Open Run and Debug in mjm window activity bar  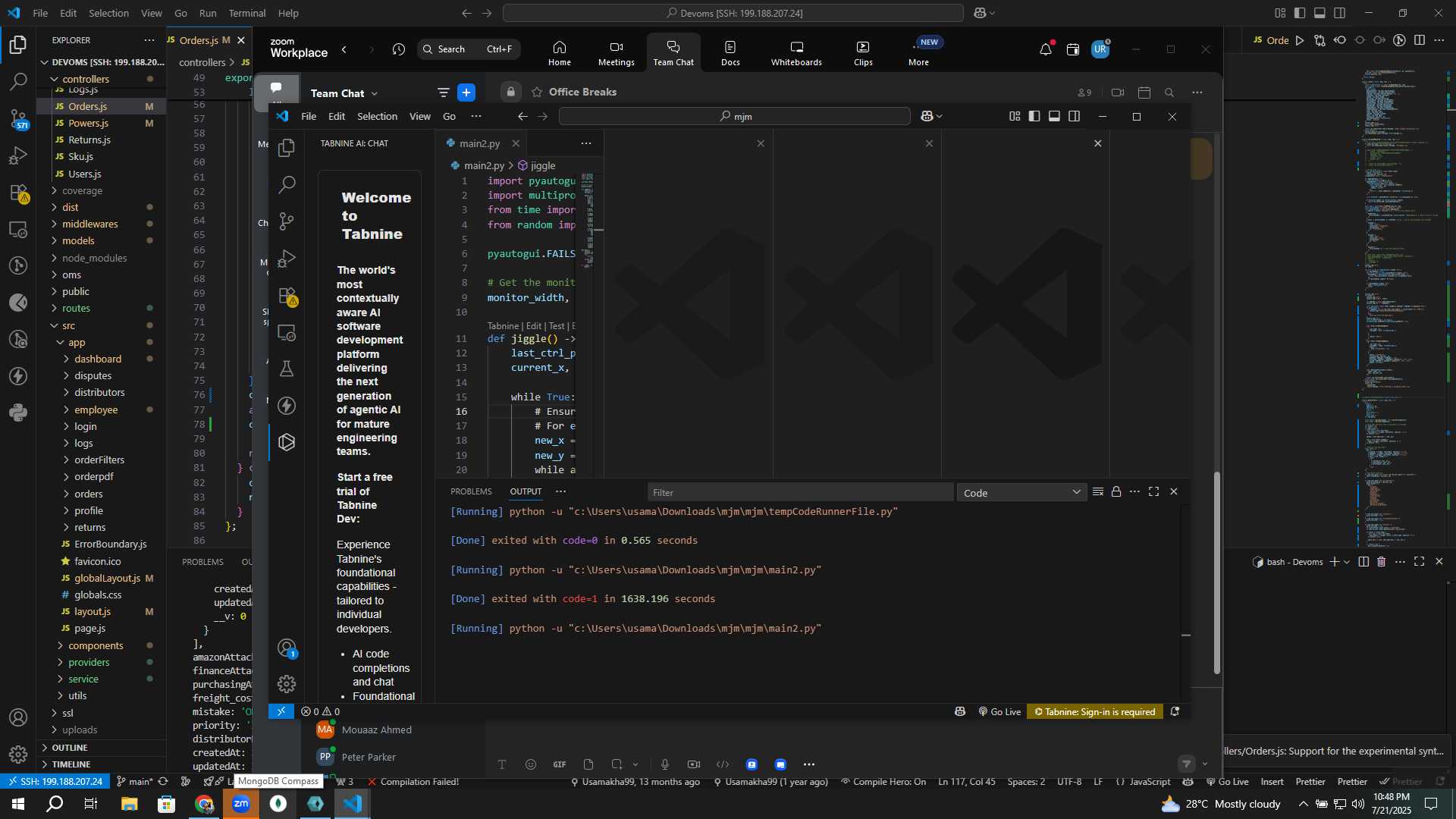click(287, 258)
